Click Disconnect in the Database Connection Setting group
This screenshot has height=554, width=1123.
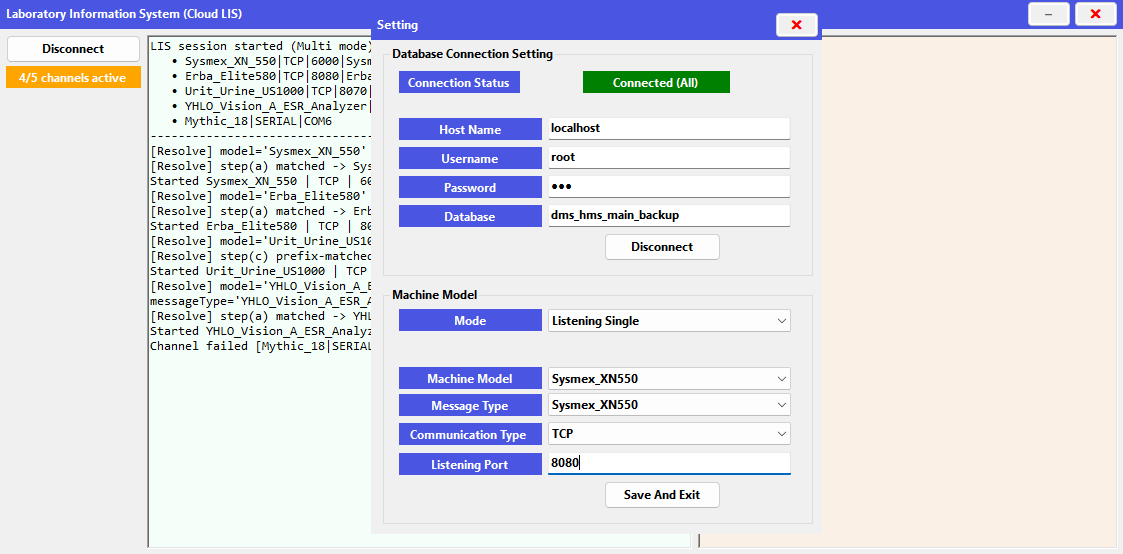coord(662,247)
